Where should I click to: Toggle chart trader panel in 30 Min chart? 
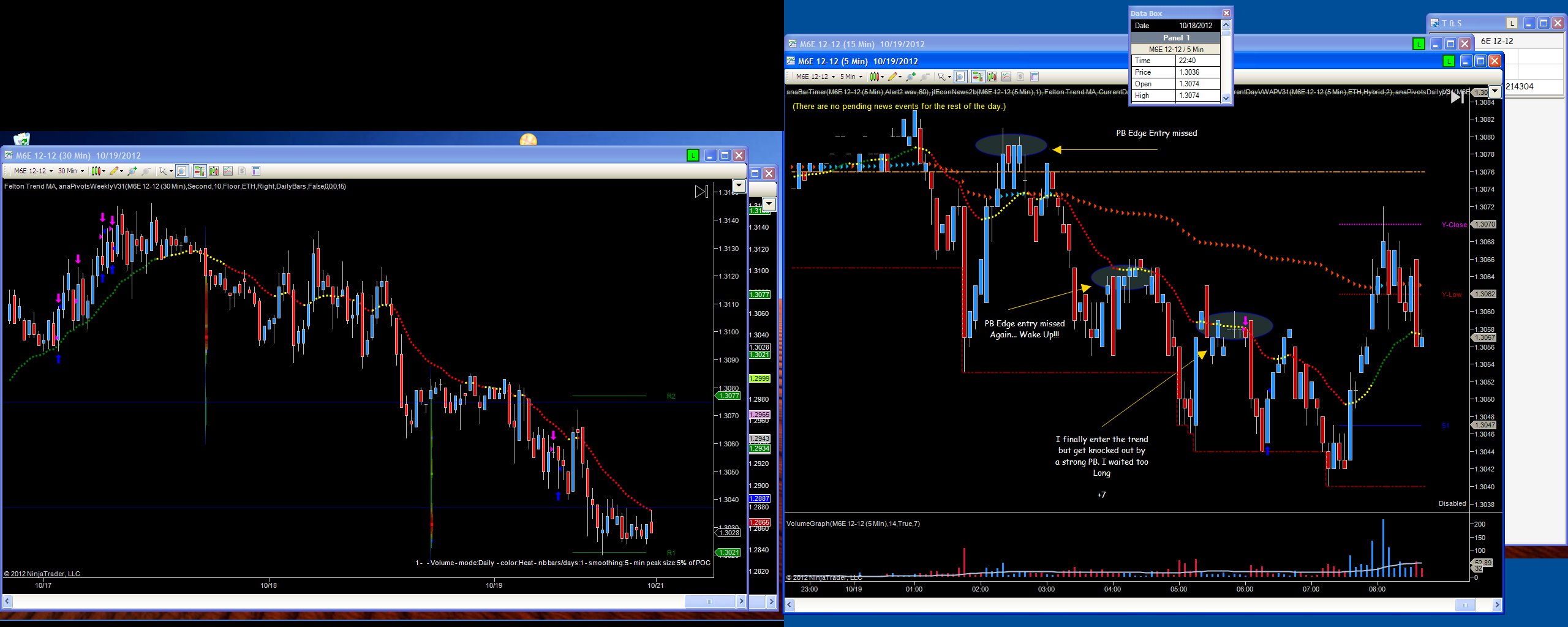199,171
